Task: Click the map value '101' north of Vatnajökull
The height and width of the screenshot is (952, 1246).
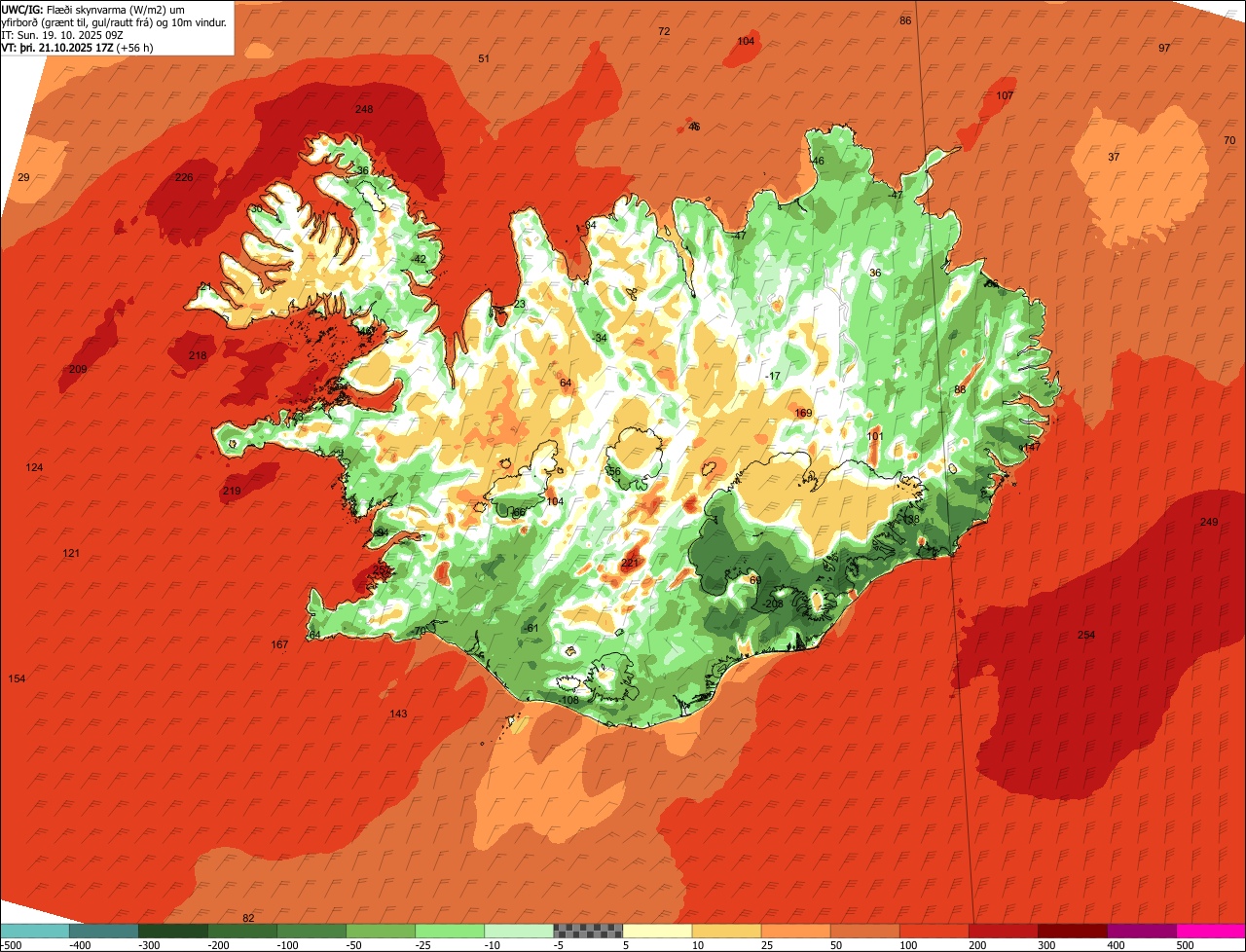Action: click(x=875, y=436)
